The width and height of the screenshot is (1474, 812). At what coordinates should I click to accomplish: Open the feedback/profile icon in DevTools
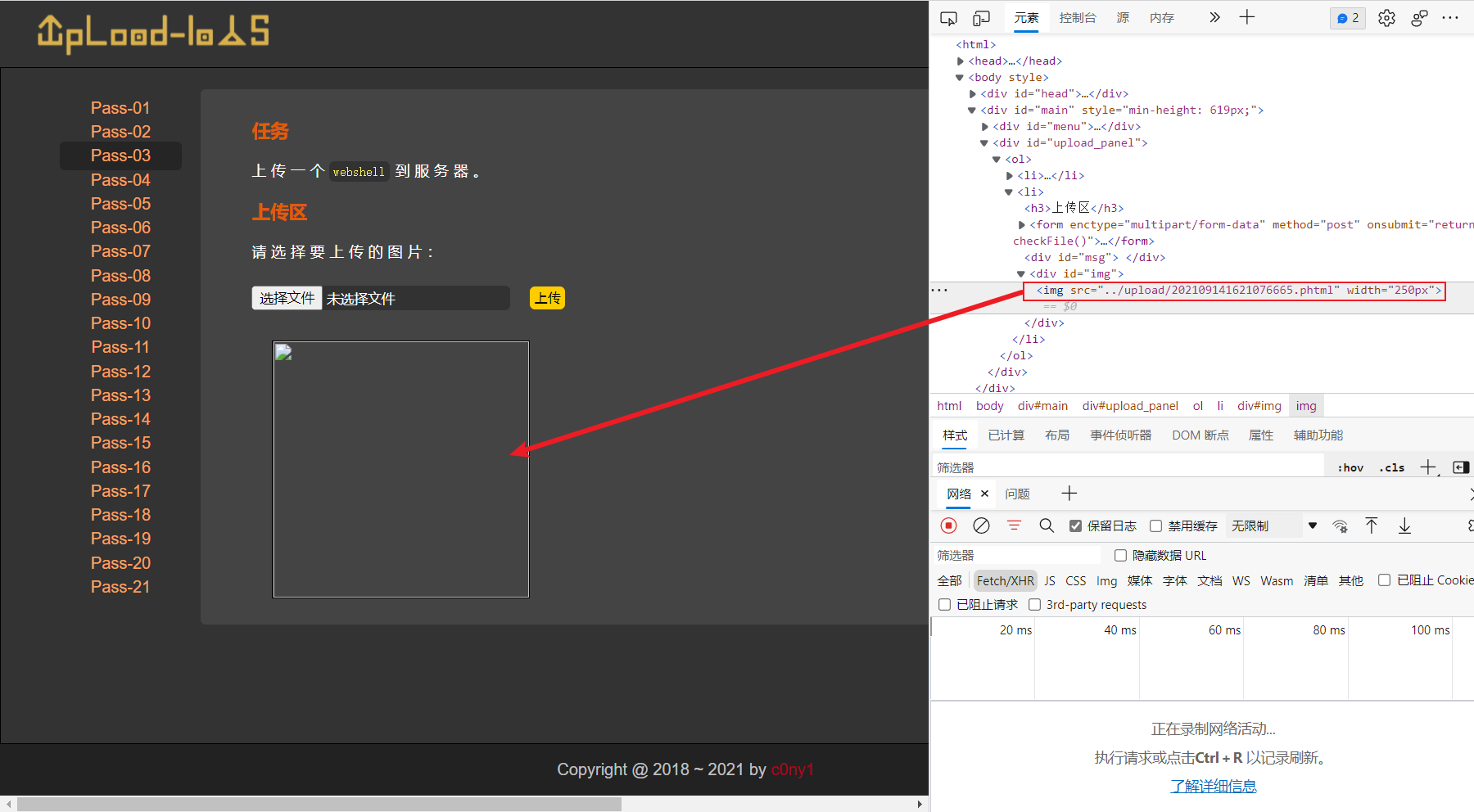[1419, 18]
